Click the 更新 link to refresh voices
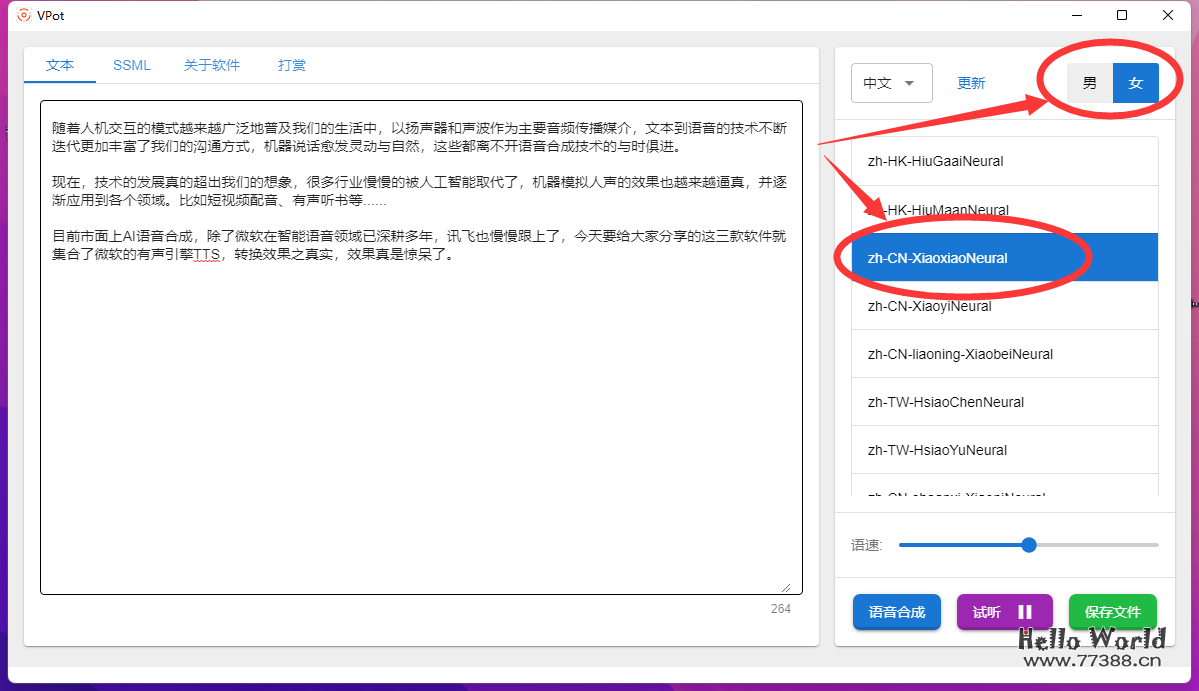This screenshot has height=691, width=1199. (969, 83)
